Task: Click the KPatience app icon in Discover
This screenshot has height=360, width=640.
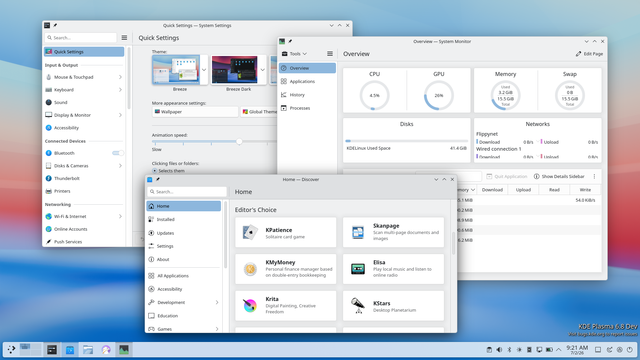Action: [250, 232]
